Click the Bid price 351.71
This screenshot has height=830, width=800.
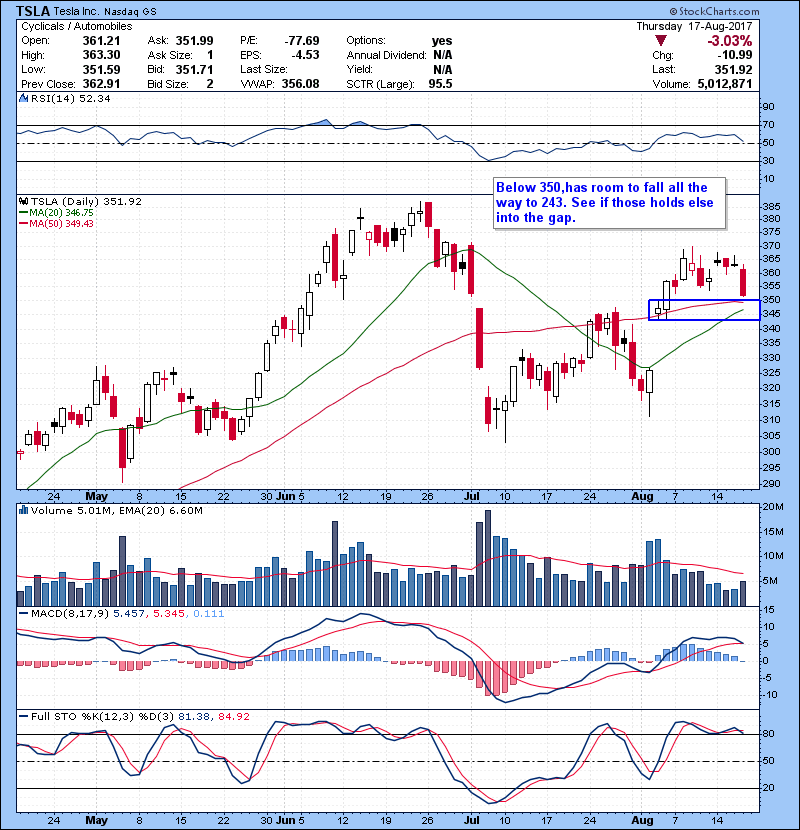pyautogui.click(x=194, y=69)
